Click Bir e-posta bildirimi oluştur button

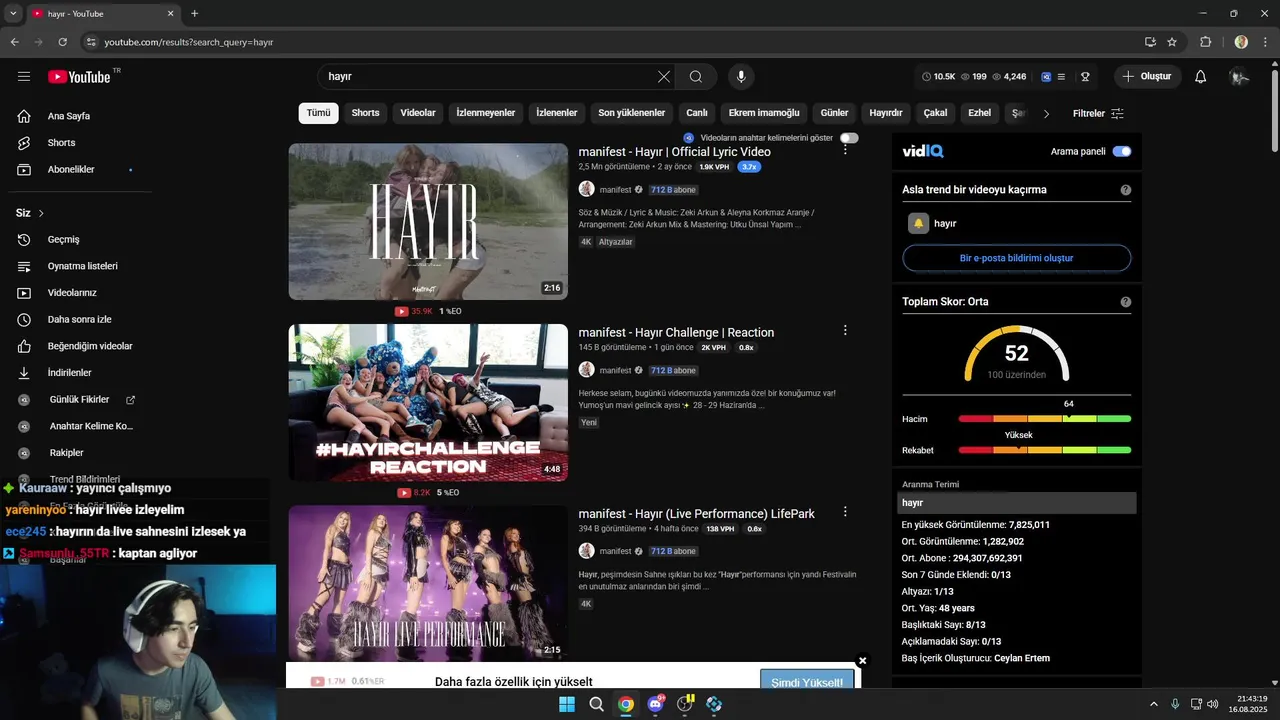coord(1016,258)
